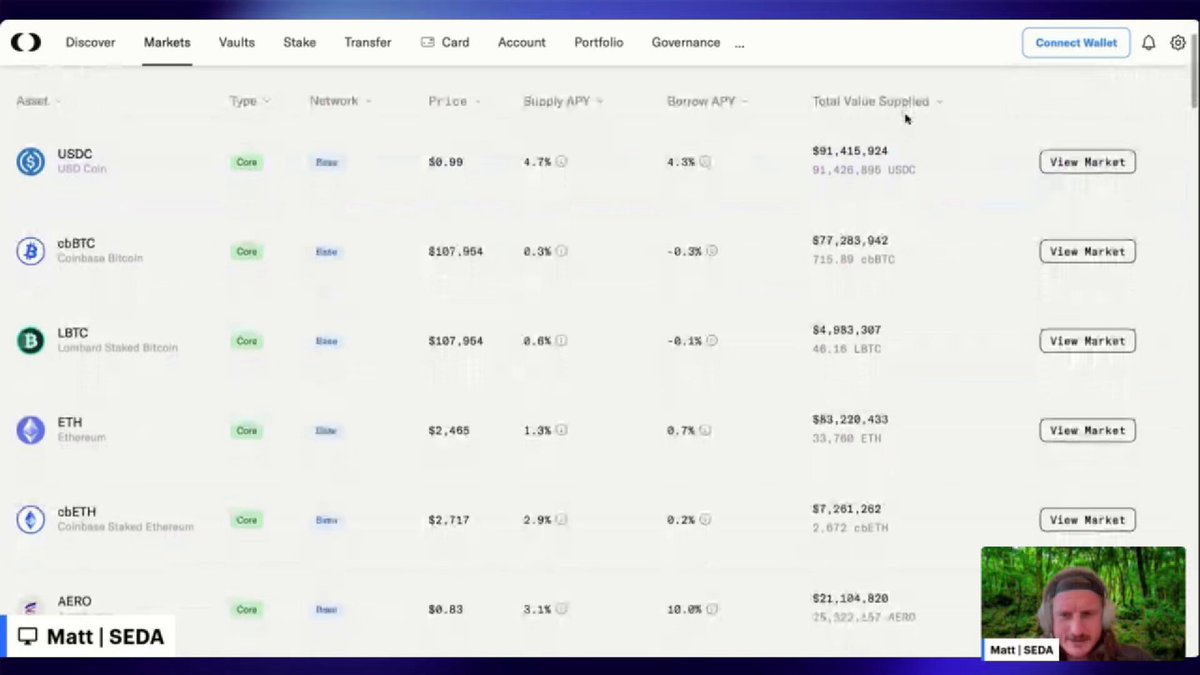Click info icon beside AERO 3.1% supply APY
The width and height of the screenshot is (1200, 675).
(561, 609)
